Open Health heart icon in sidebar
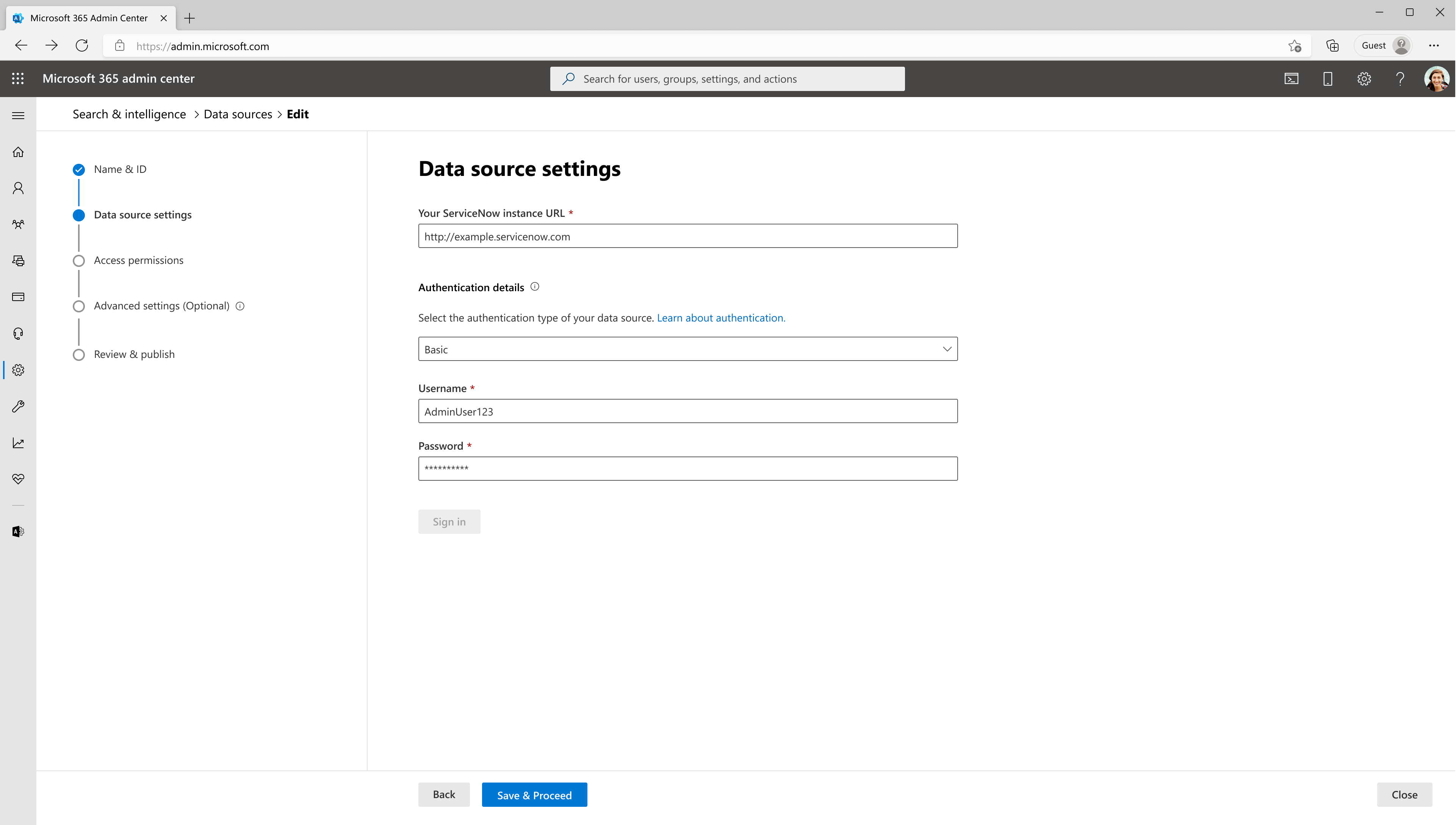Viewport: 1456px width, 825px height. [x=18, y=479]
